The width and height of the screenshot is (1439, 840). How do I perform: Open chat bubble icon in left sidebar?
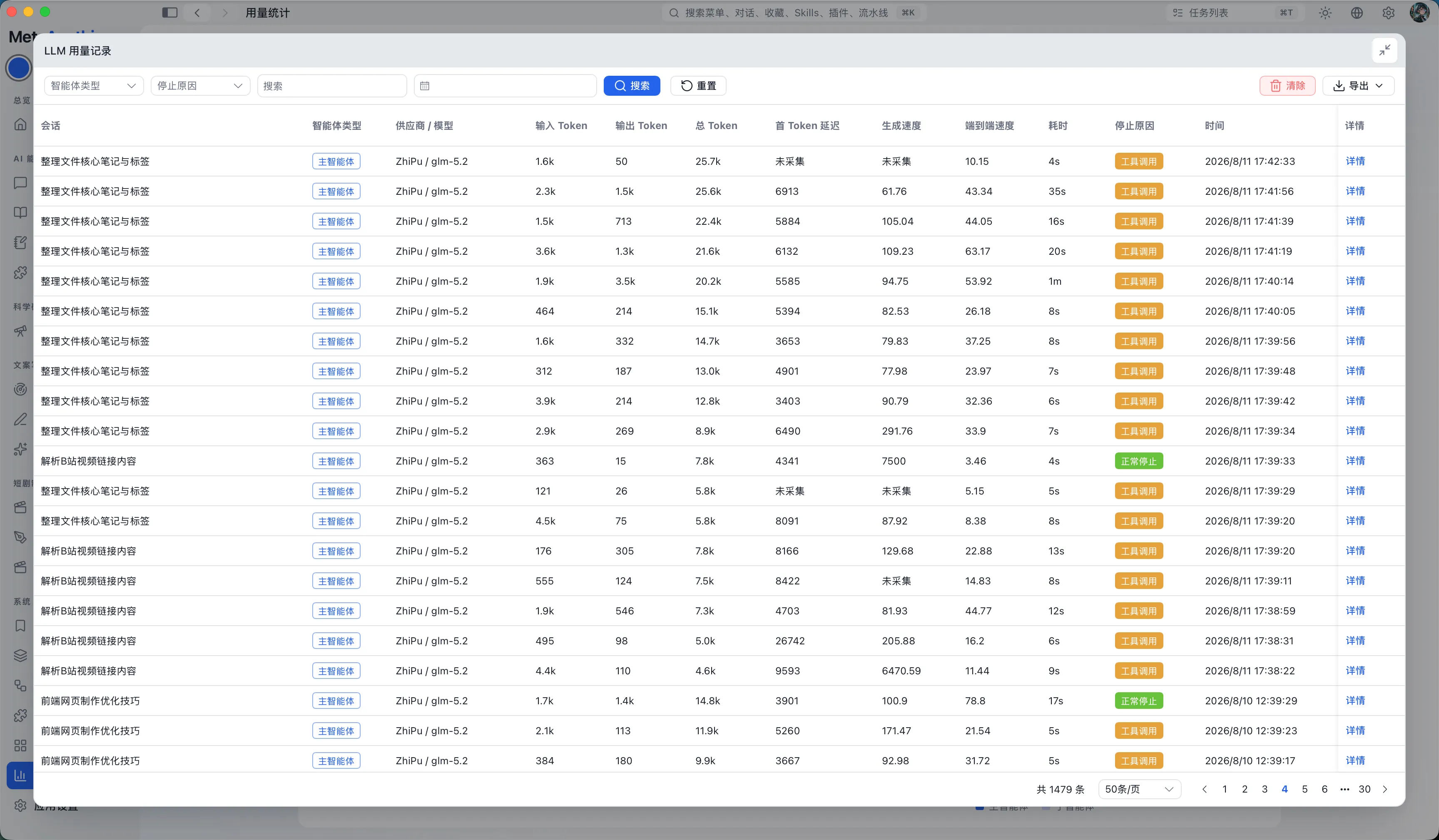click(x=20, y=183)
